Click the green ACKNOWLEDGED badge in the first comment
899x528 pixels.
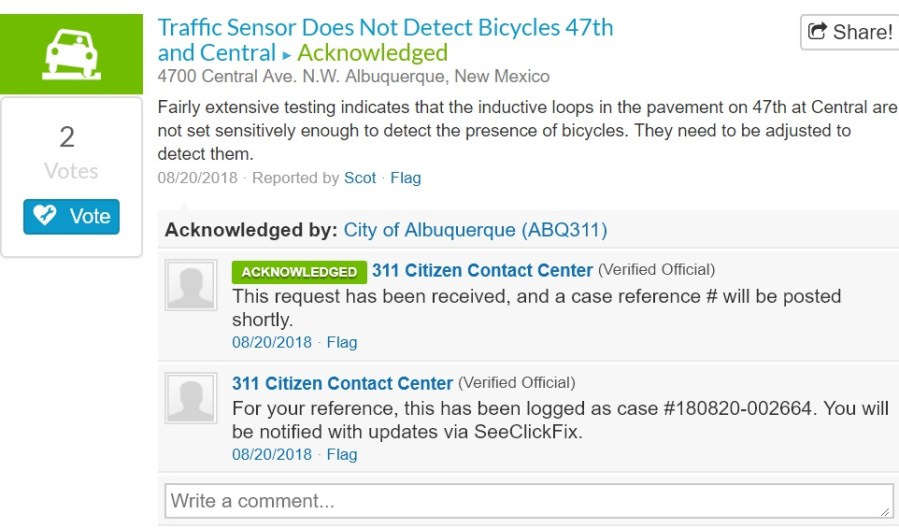[x=299, y=271]
